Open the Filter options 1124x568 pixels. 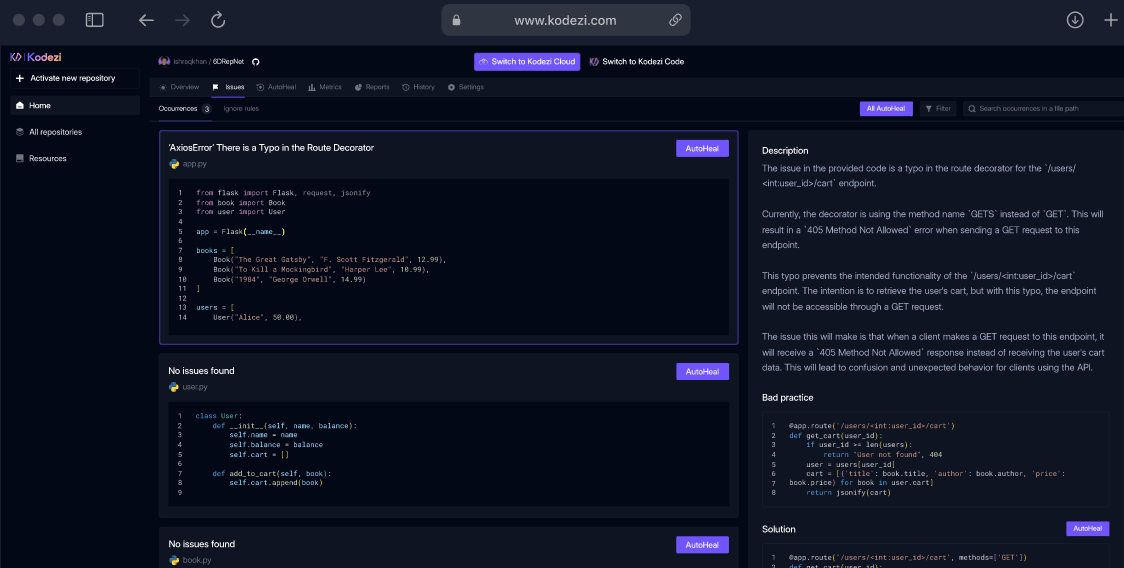[938, 108]
